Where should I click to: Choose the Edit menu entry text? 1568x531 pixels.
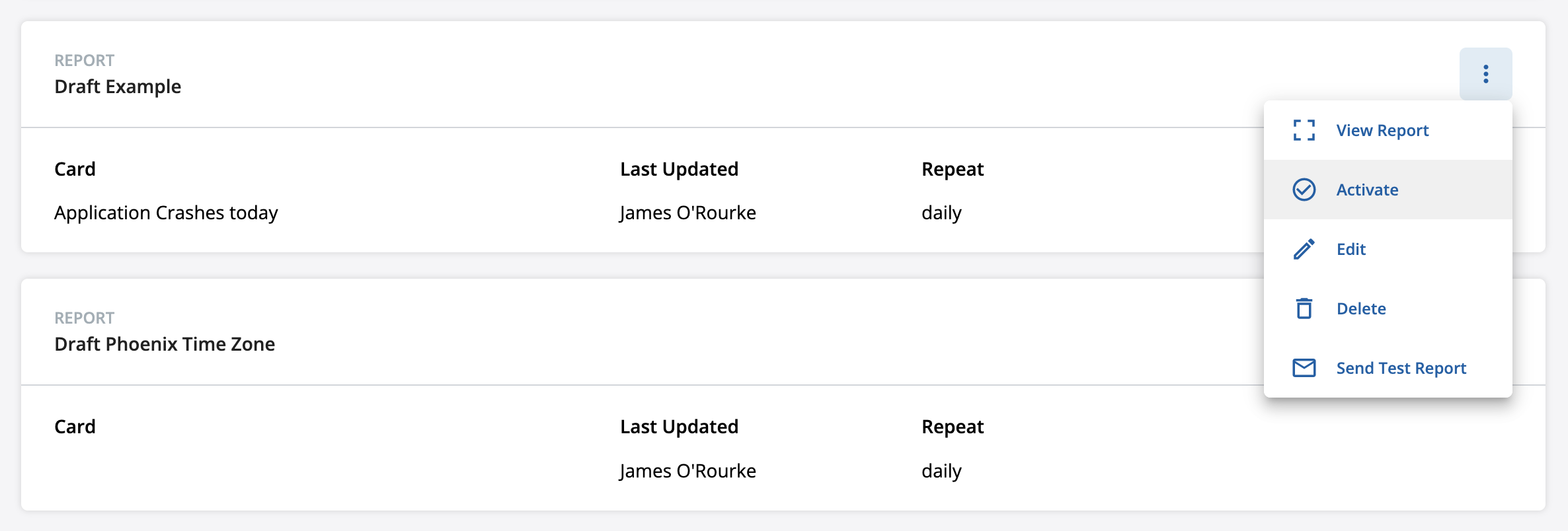tap(1351, 250)
